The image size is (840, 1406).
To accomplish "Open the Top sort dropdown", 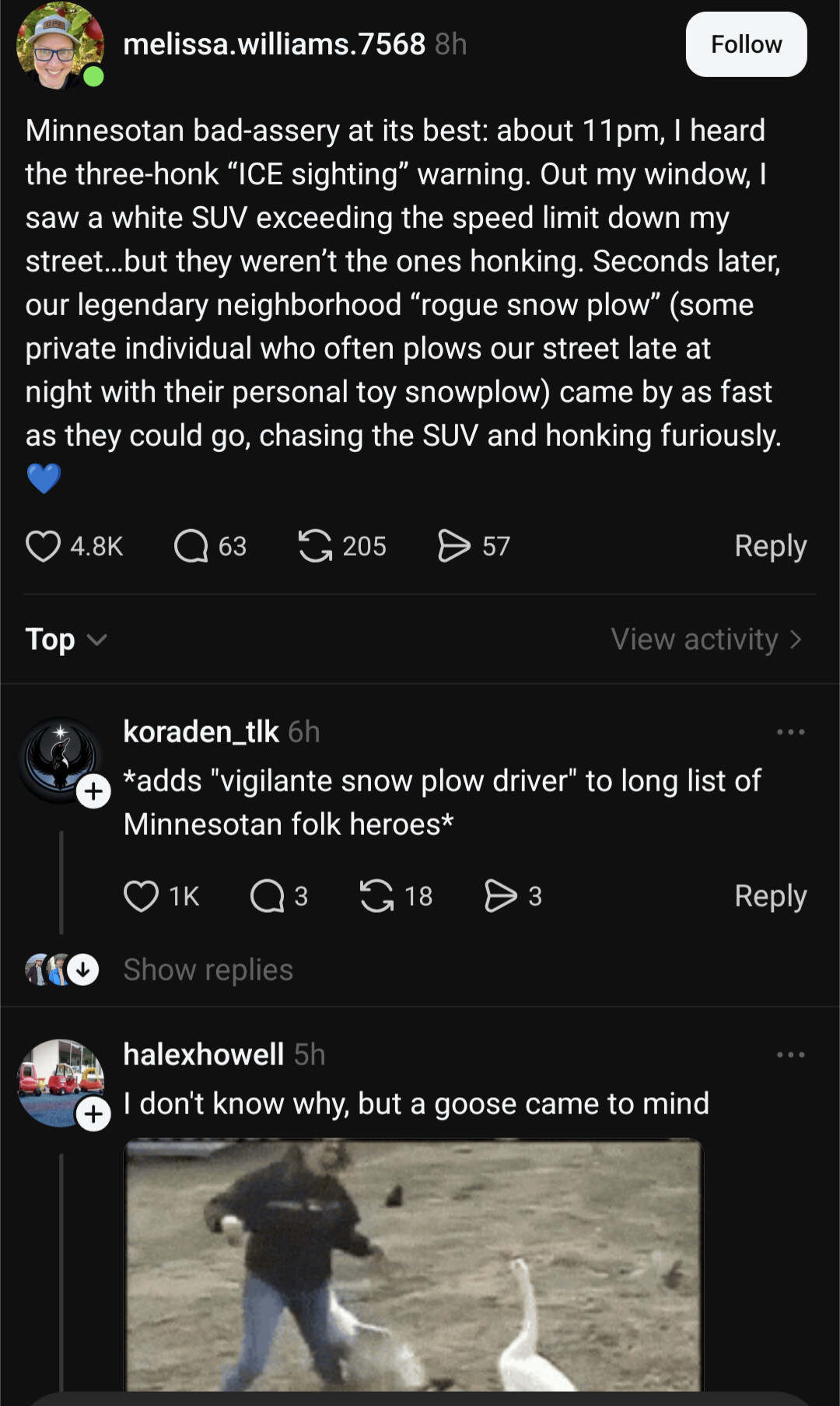I will pos(65,640).
